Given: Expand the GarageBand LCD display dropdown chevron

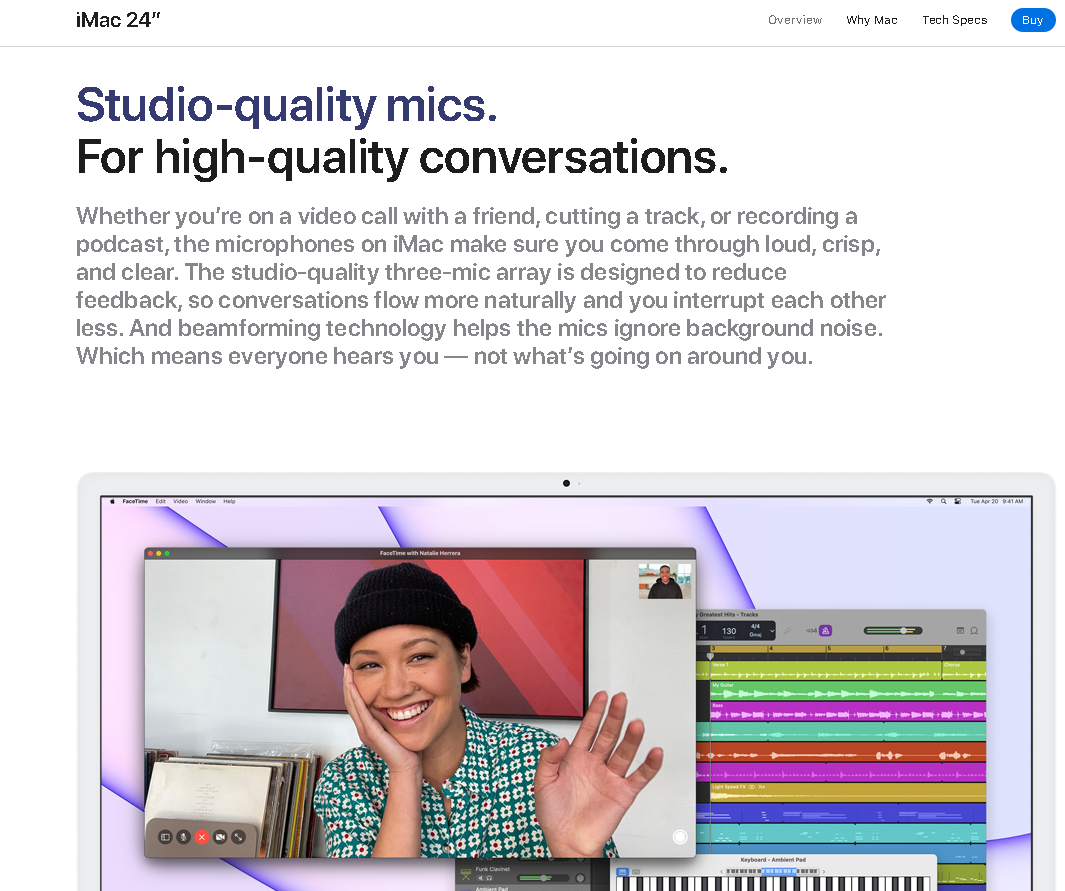Looking at the screenshot, I should [772, 631].
